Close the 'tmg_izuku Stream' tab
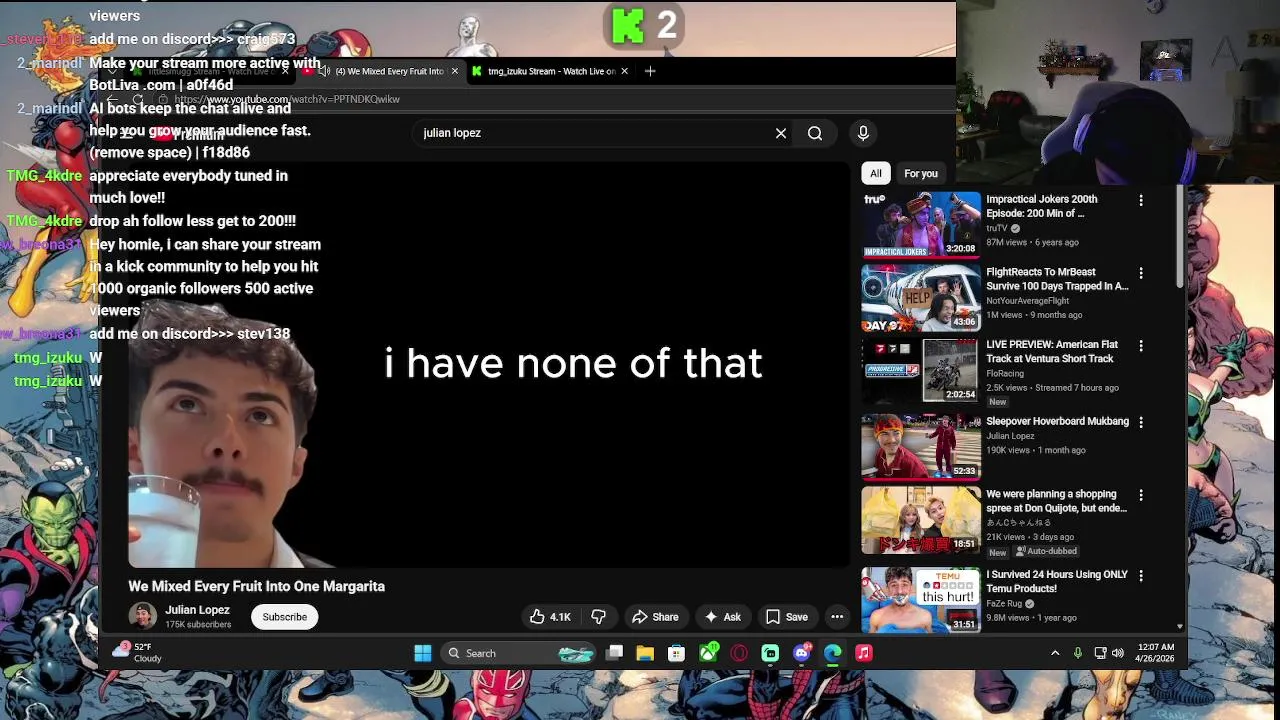 tap(625, 71)
